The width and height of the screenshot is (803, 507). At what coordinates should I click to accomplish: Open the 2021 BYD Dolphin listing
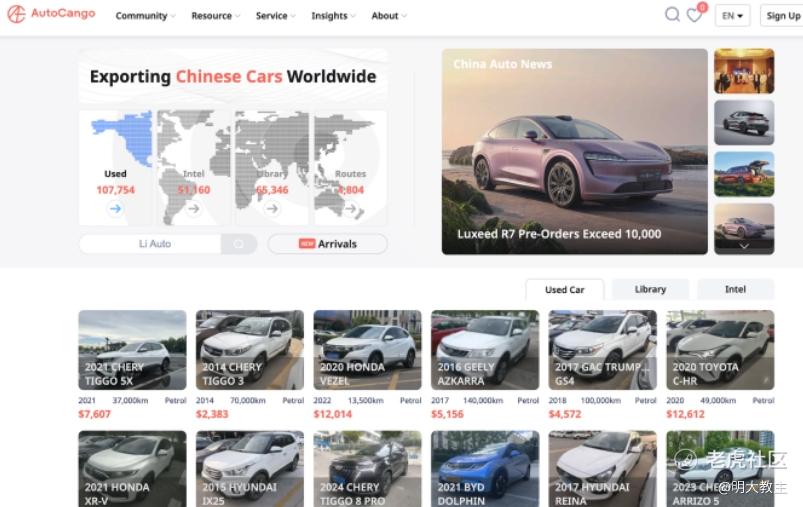point(485,469)
